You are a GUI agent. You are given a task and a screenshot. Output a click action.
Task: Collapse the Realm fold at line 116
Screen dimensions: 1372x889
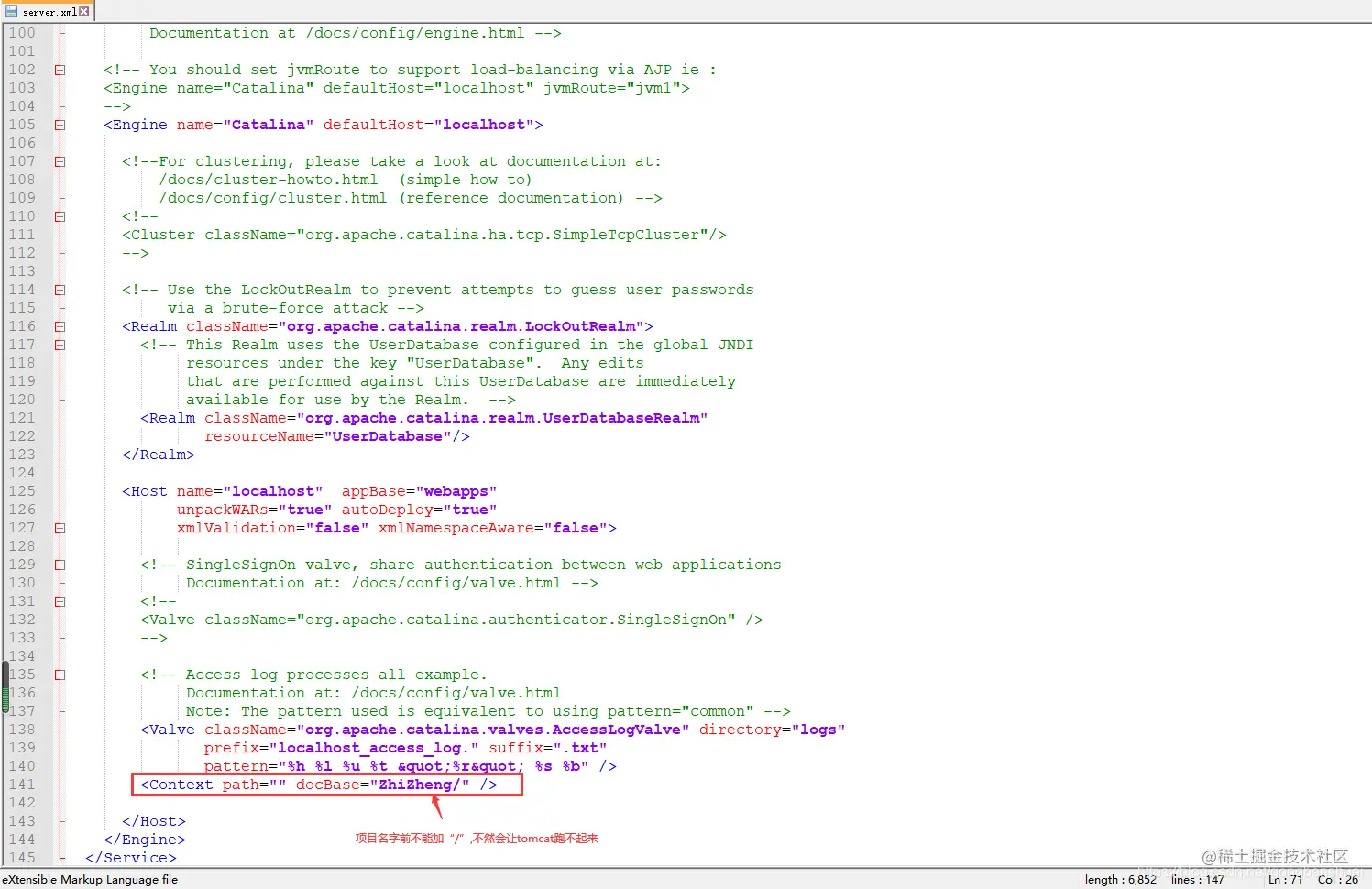tap(60, 326)
